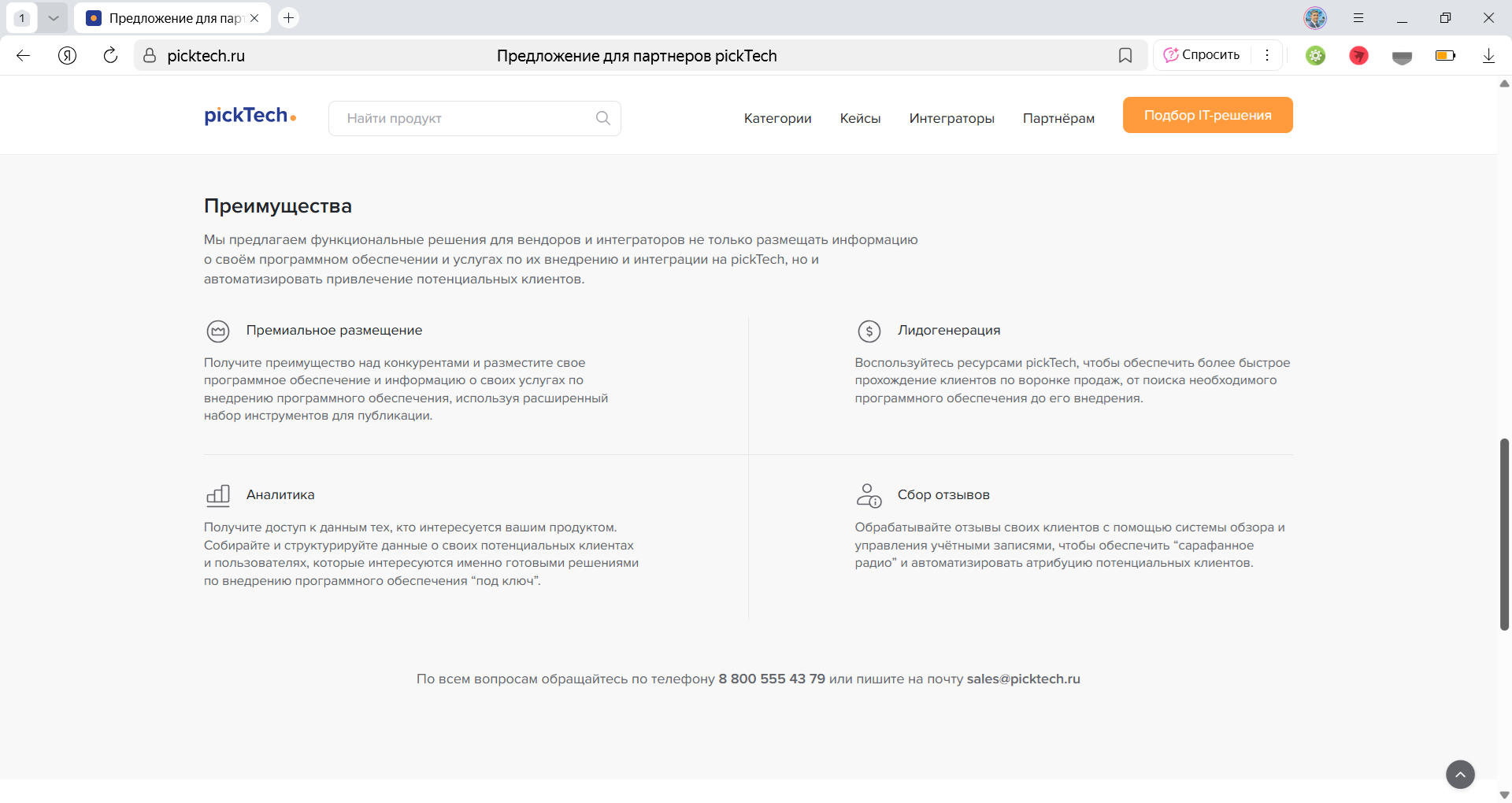Click the green gear extension icon

click(x=1315, y=55)
